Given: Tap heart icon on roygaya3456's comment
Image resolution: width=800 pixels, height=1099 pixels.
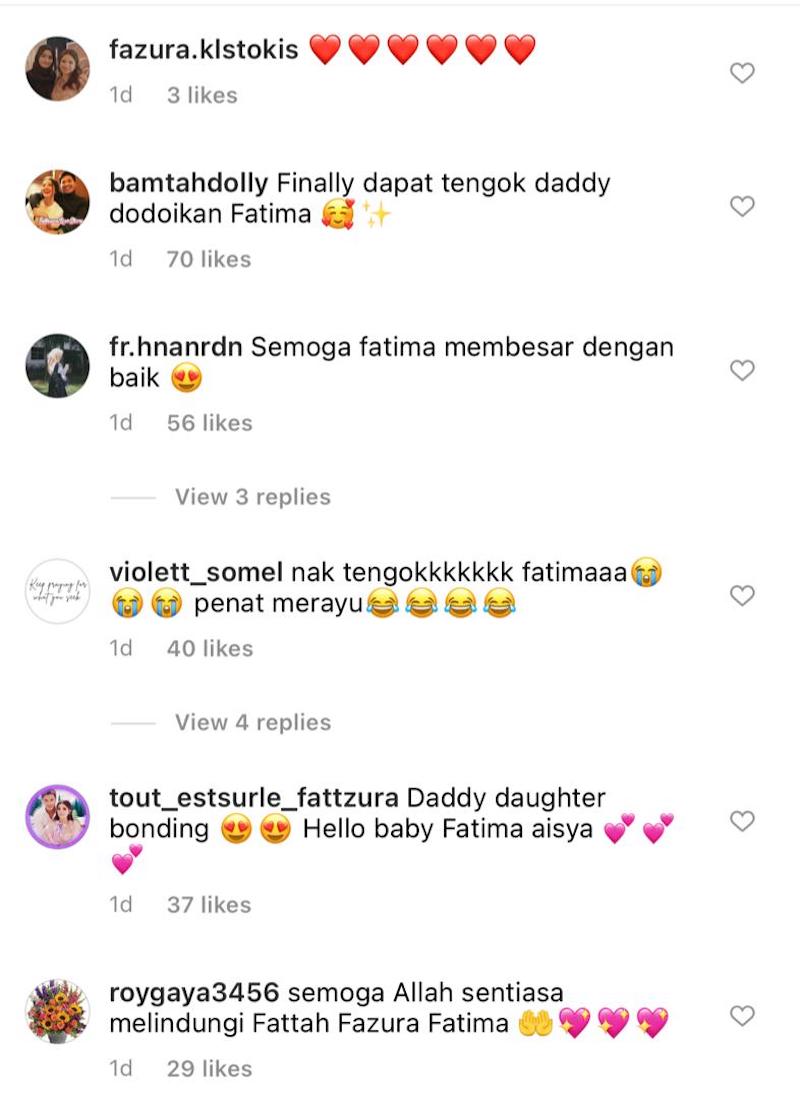Looking at the screenshot, I should 742,1016.
